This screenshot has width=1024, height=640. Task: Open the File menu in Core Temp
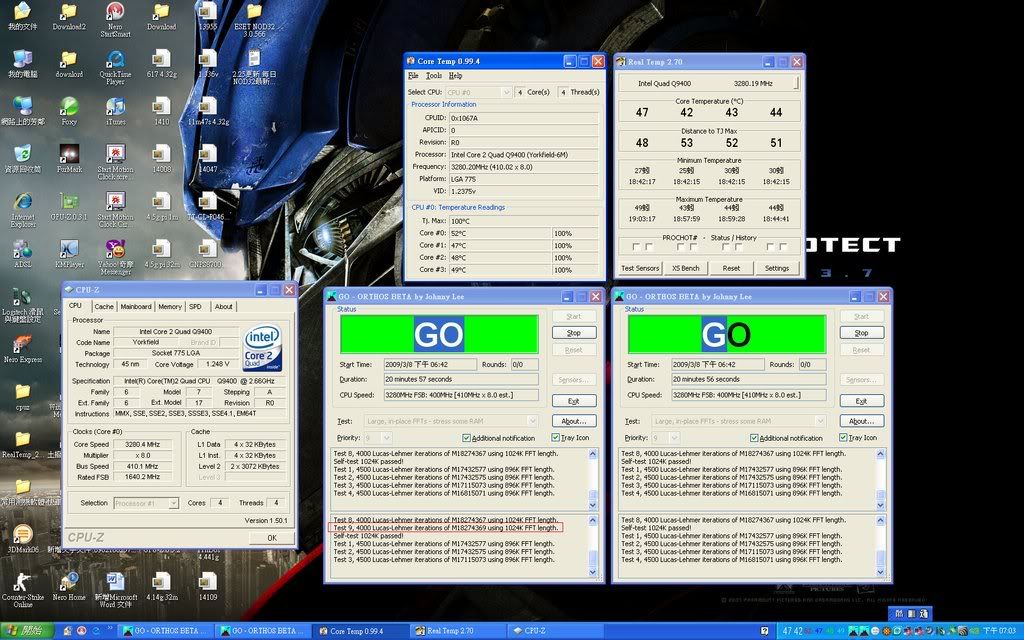point(413,76)
